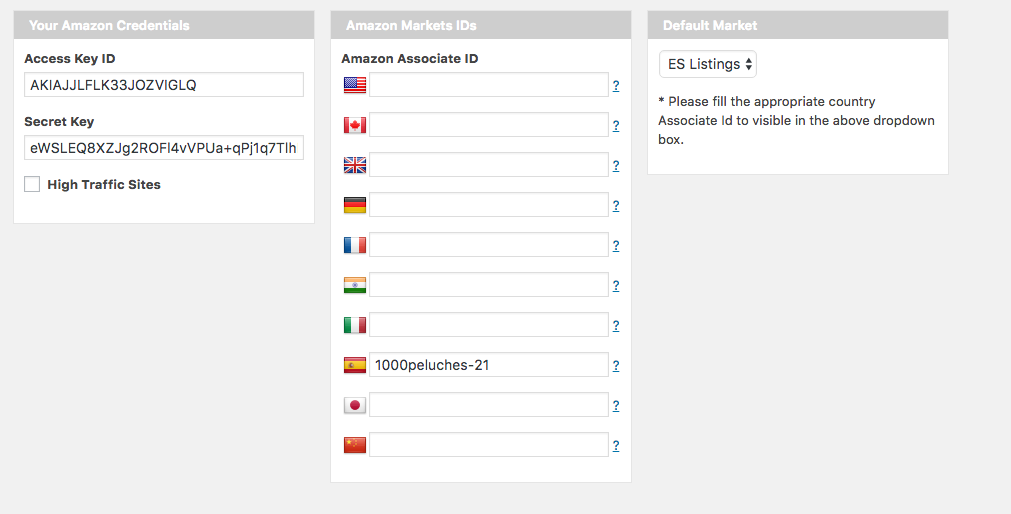Open help link for Canada Associate ID
Screen dimensions: 1011x514
(616, 126)
